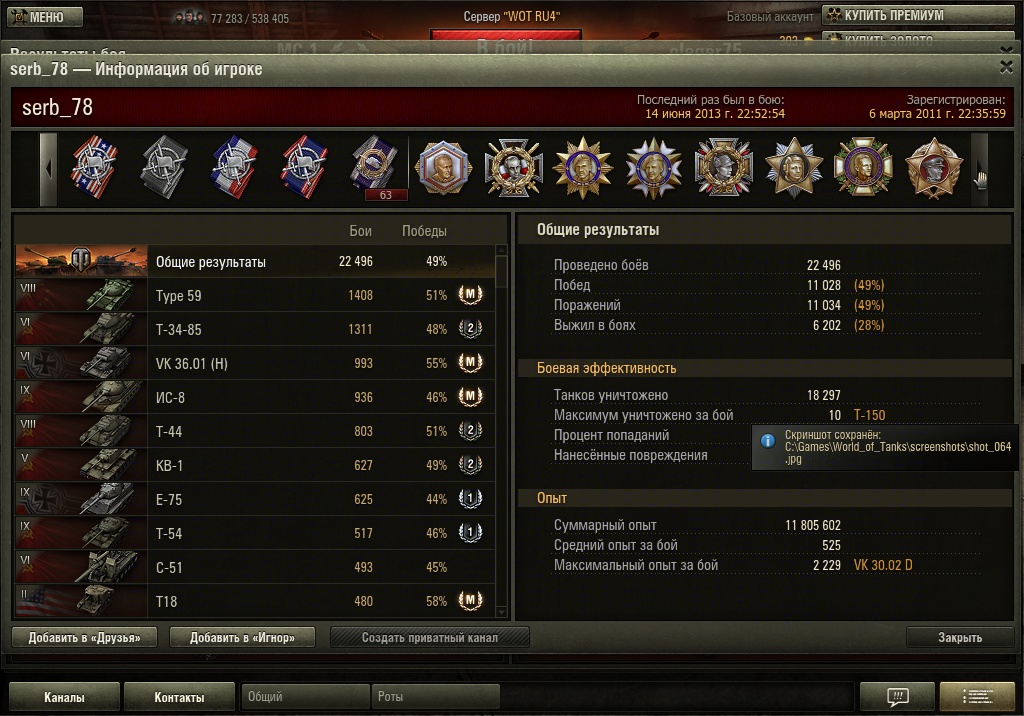Image resolution: width=1024 pixels, height=716 pixels.
Task: Click Добавить в «Игнор» button
Action: (x=242, y=638)
